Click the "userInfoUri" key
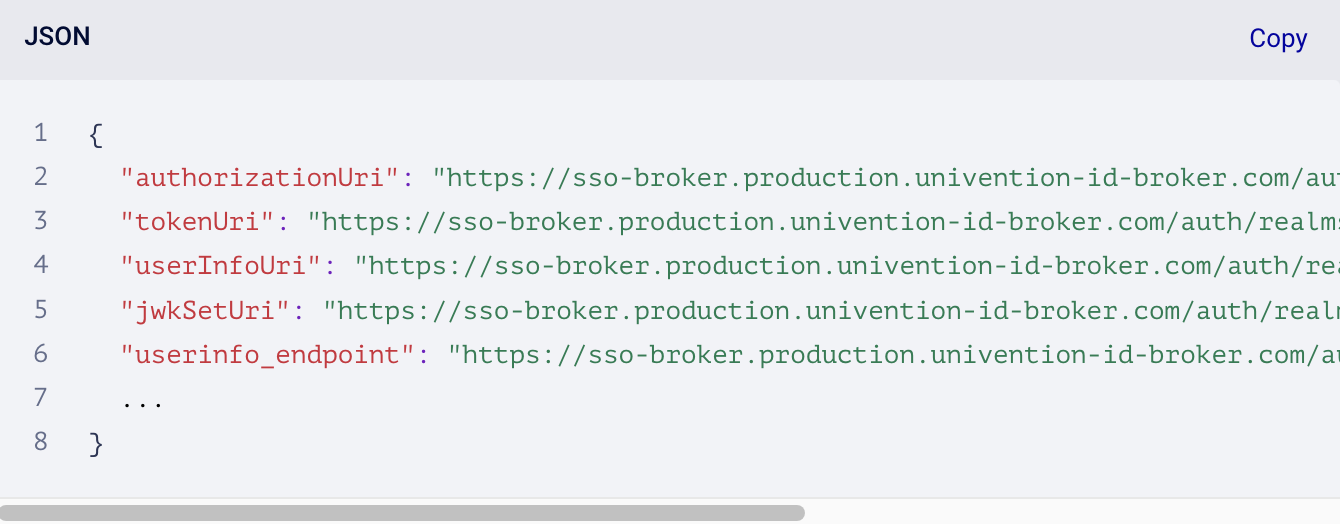Image resolution: width=1344 pixels, height=524 pixels. (x=222, y=266)
